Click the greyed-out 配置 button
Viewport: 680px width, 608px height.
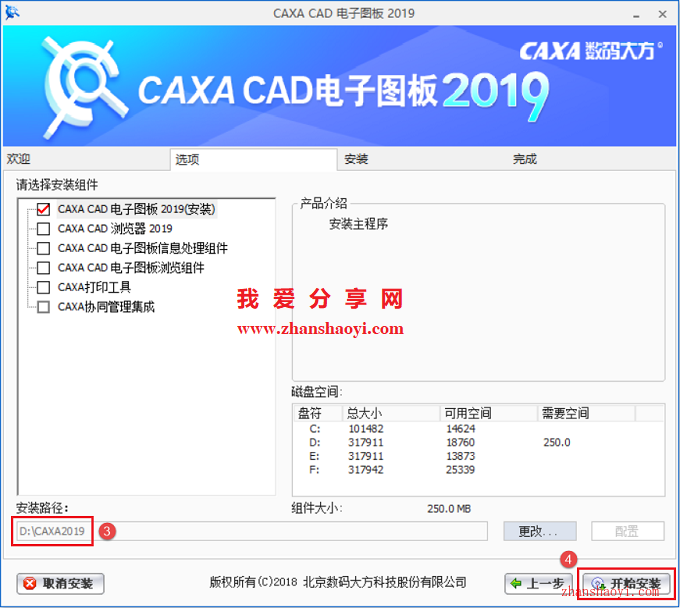pos(628,531)
